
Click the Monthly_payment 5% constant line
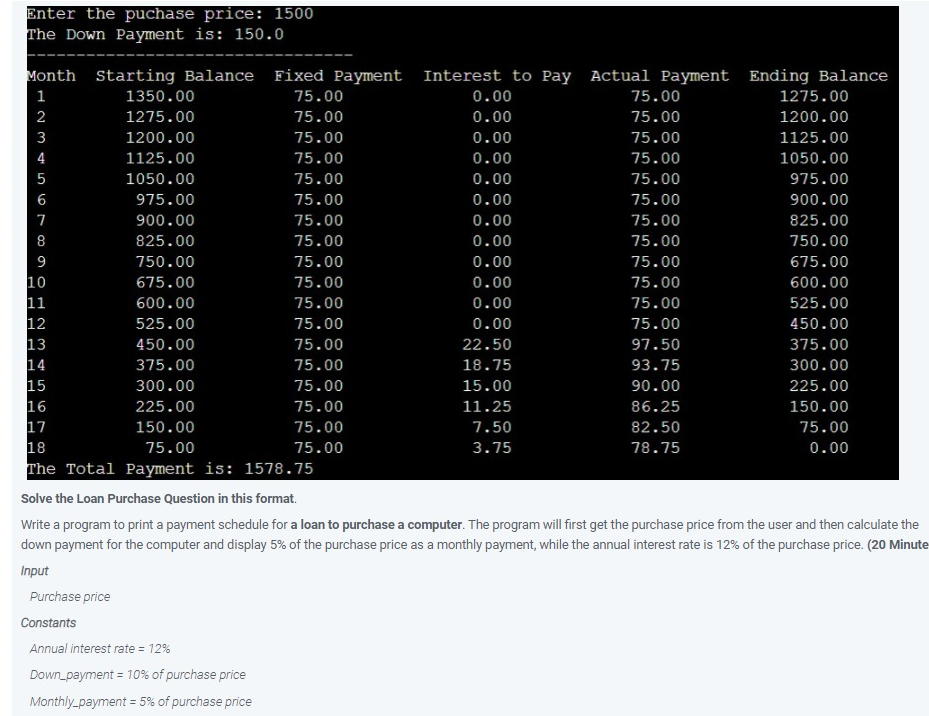139,701
